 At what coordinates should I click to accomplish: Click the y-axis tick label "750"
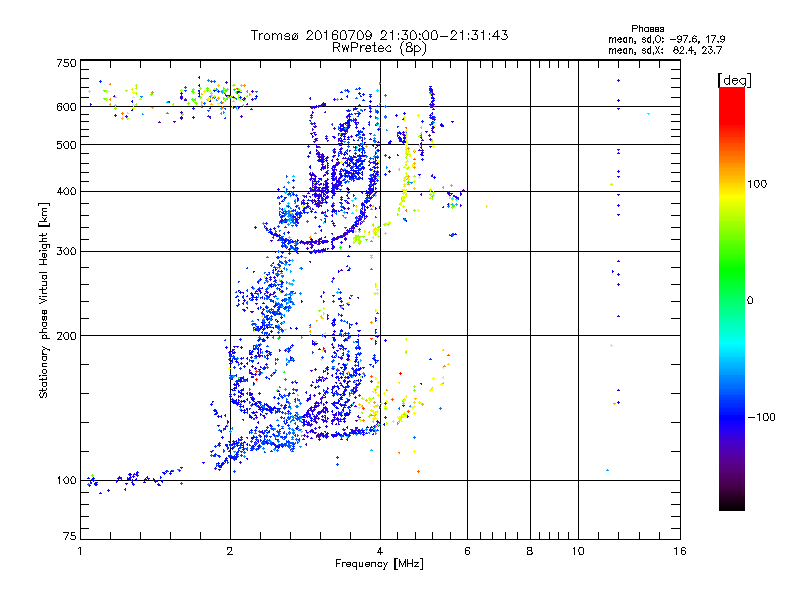66,63
